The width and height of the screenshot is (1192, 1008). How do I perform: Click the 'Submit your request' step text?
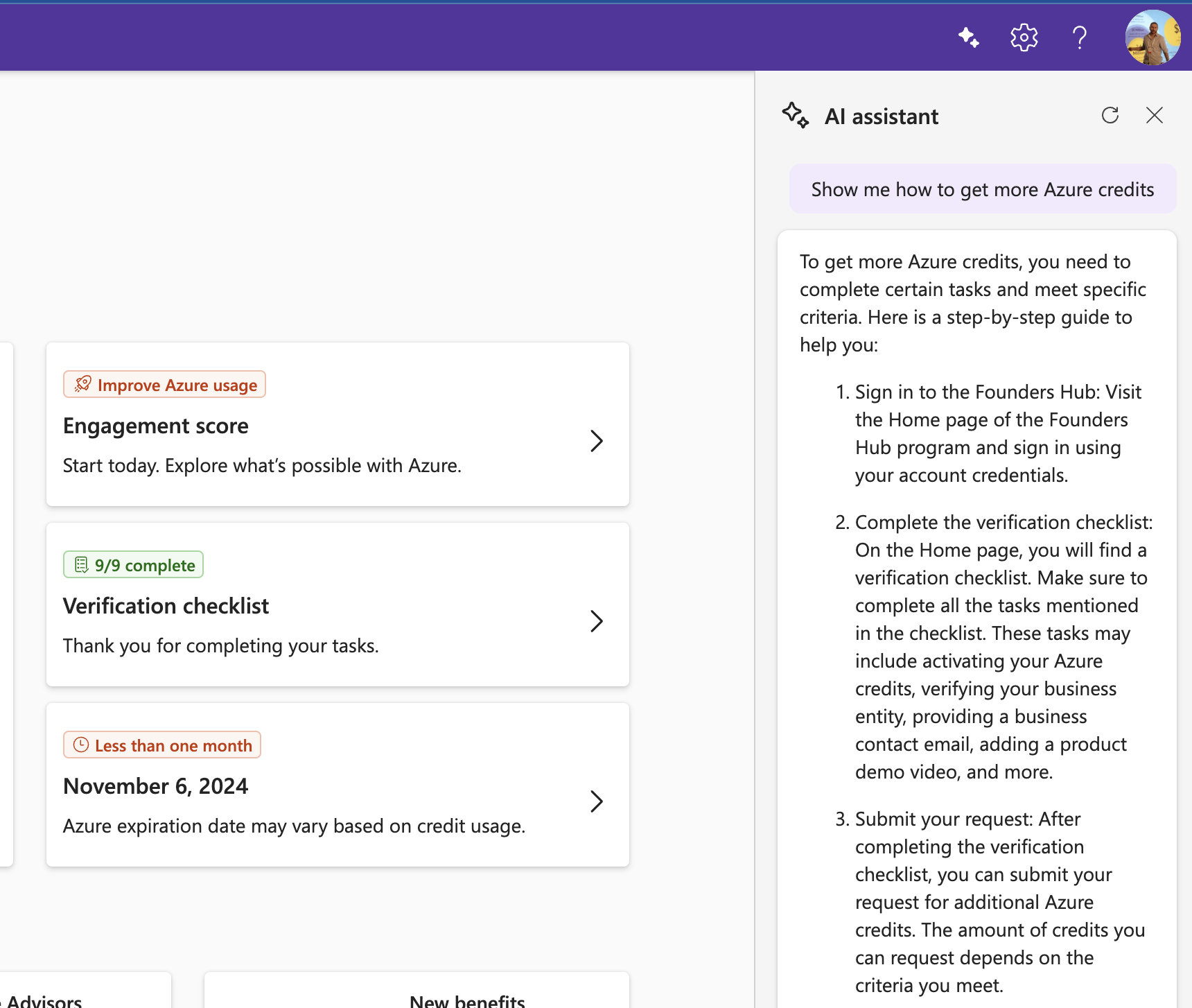(999, 902)
